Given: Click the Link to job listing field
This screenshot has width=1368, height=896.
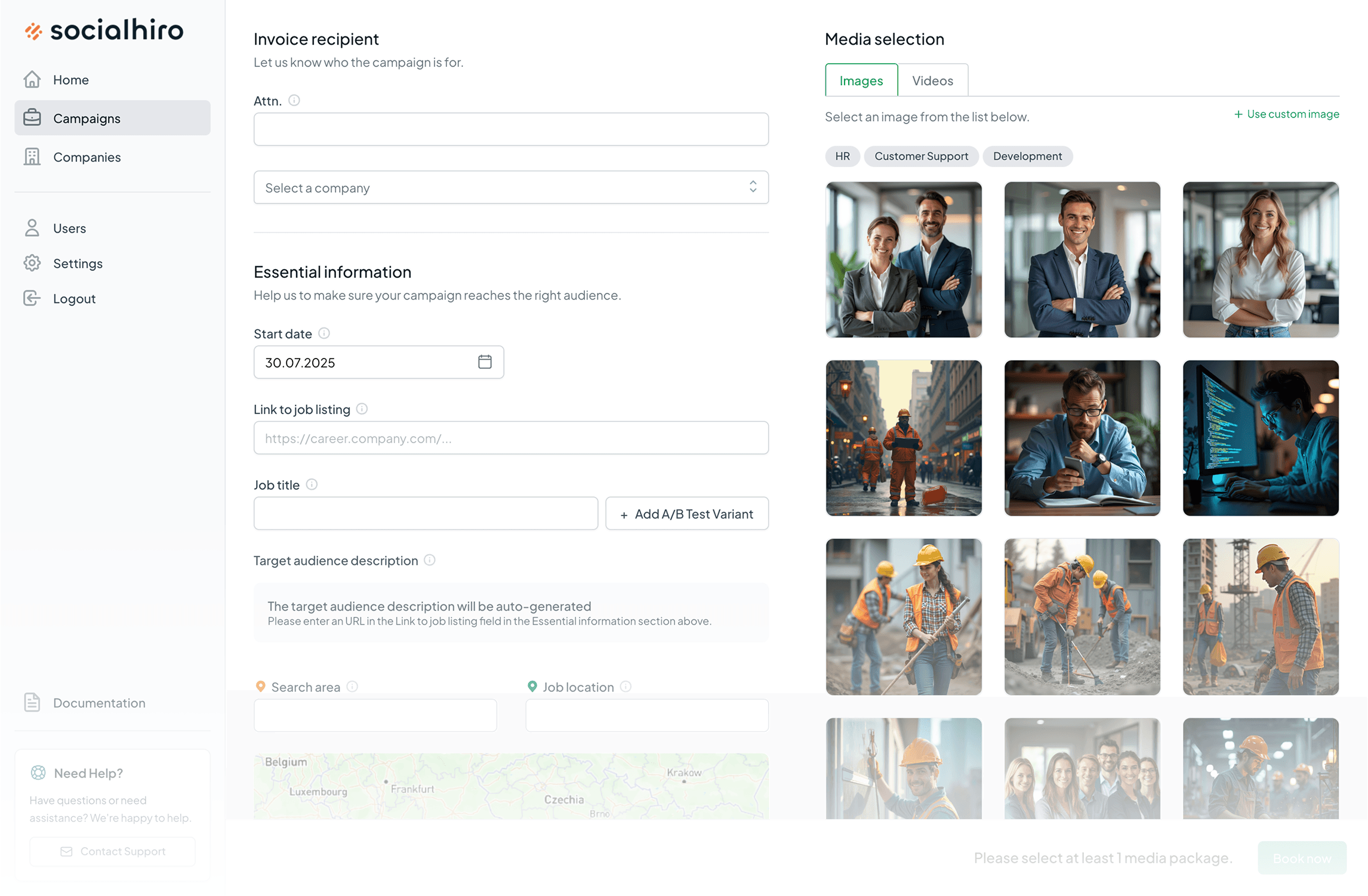Looking at the screenshot, I should pyautogui.click(x=511, y=438).
